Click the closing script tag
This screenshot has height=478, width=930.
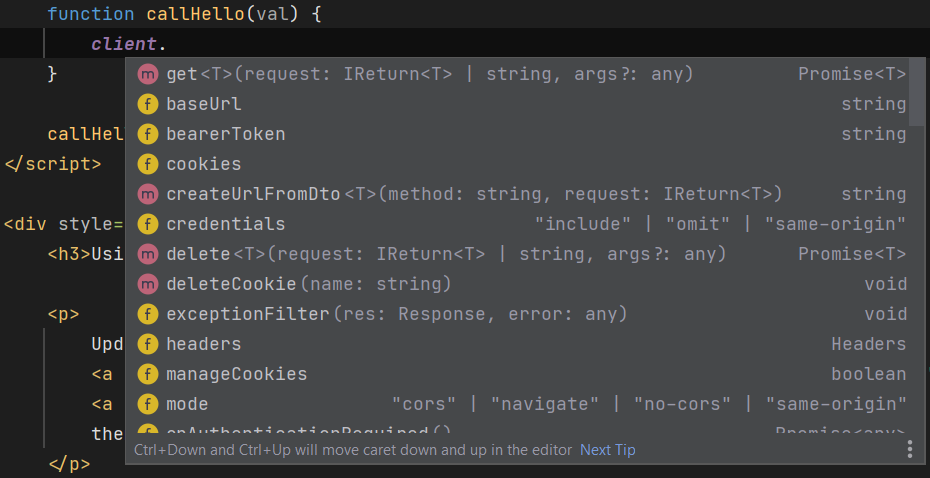pos(52,164)
